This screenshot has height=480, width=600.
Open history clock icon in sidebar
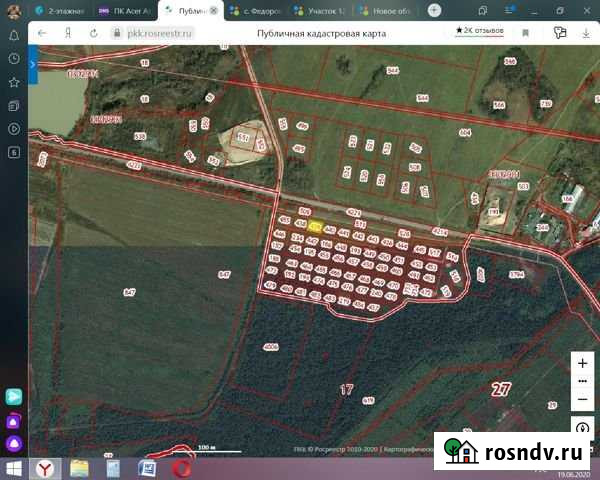pyautogui.click(x=14, y=58)
